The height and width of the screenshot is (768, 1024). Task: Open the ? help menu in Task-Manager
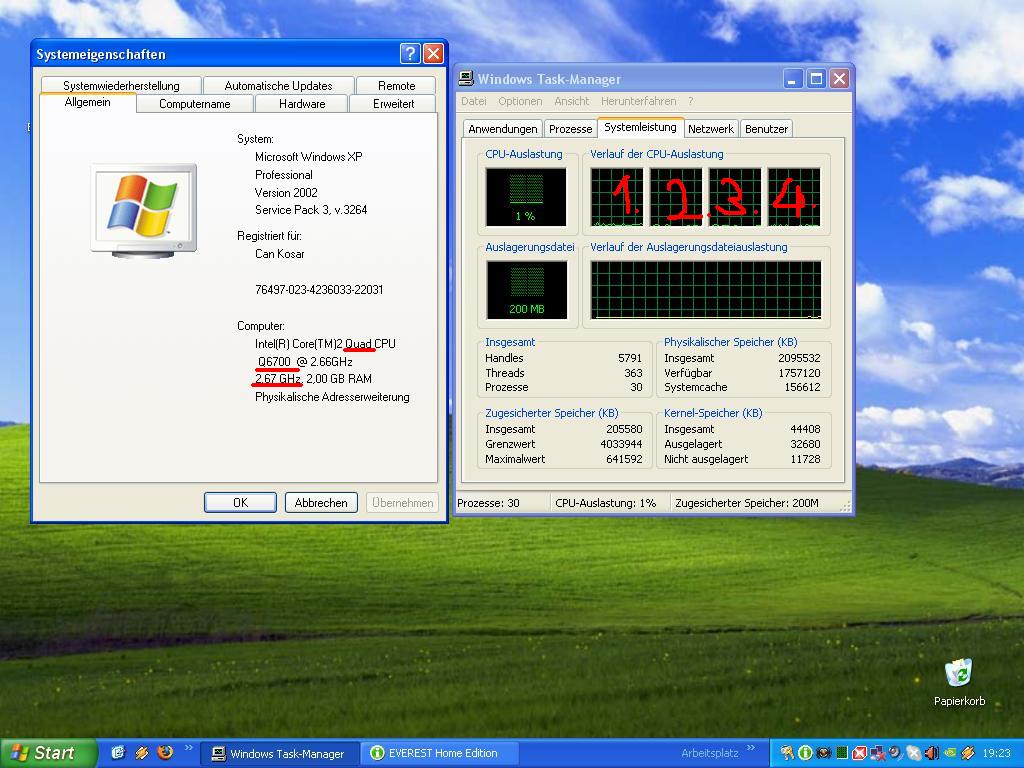click(690, 101)
